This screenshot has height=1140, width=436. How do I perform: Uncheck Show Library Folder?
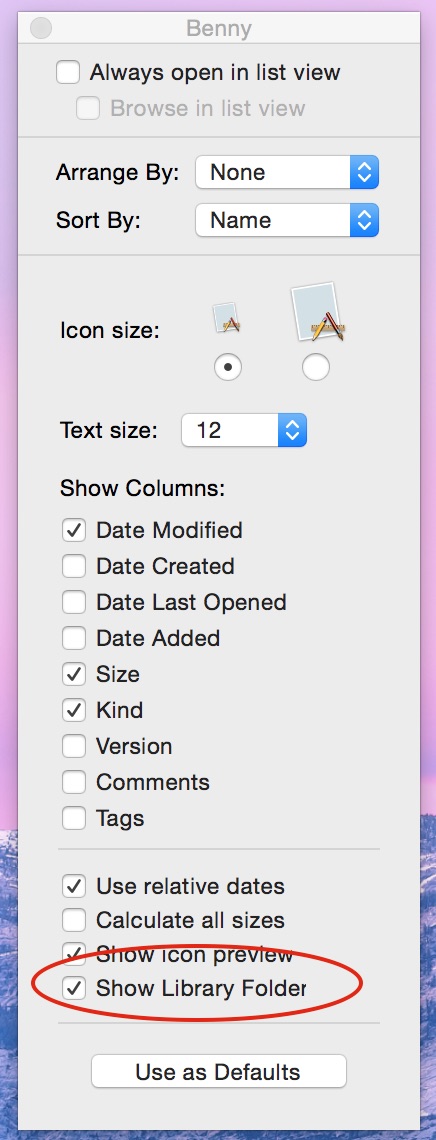[73, 988]
